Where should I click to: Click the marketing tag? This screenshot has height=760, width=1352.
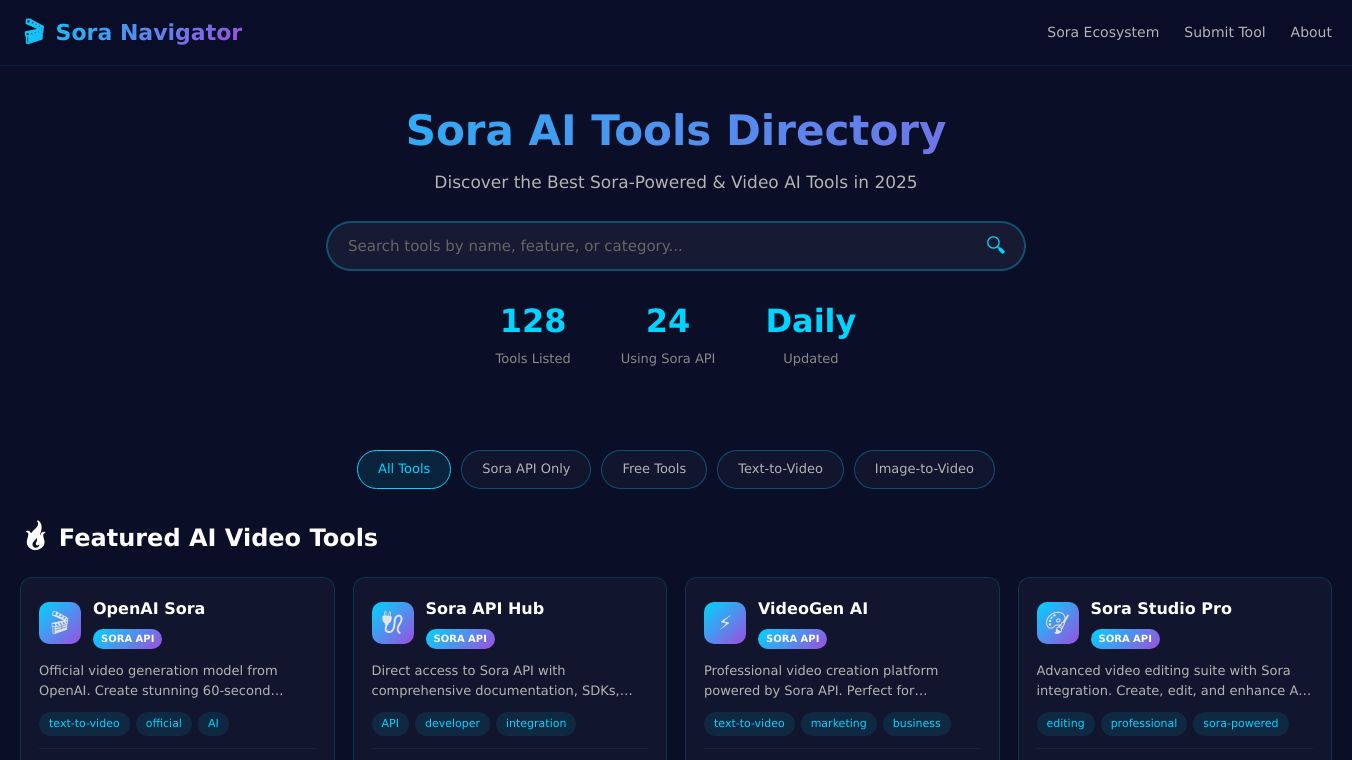pyautogui.click(x=839, y=724)
